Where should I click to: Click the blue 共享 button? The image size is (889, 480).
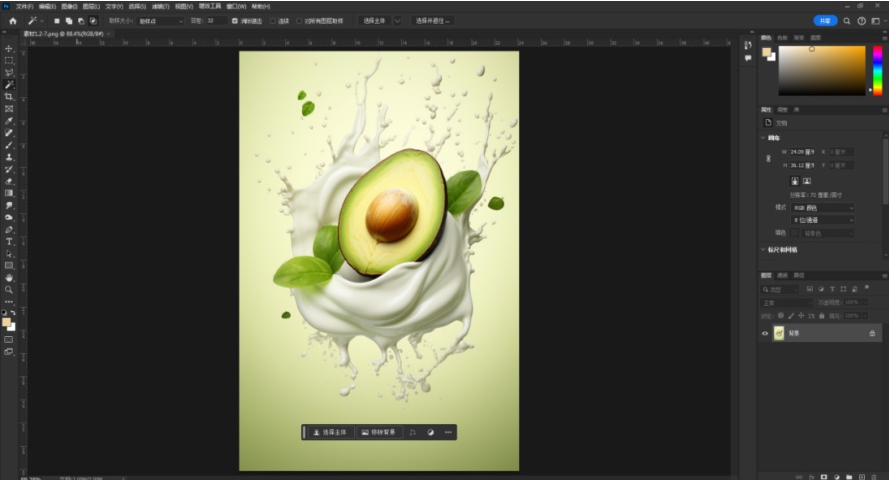click(x=825, y=20)
